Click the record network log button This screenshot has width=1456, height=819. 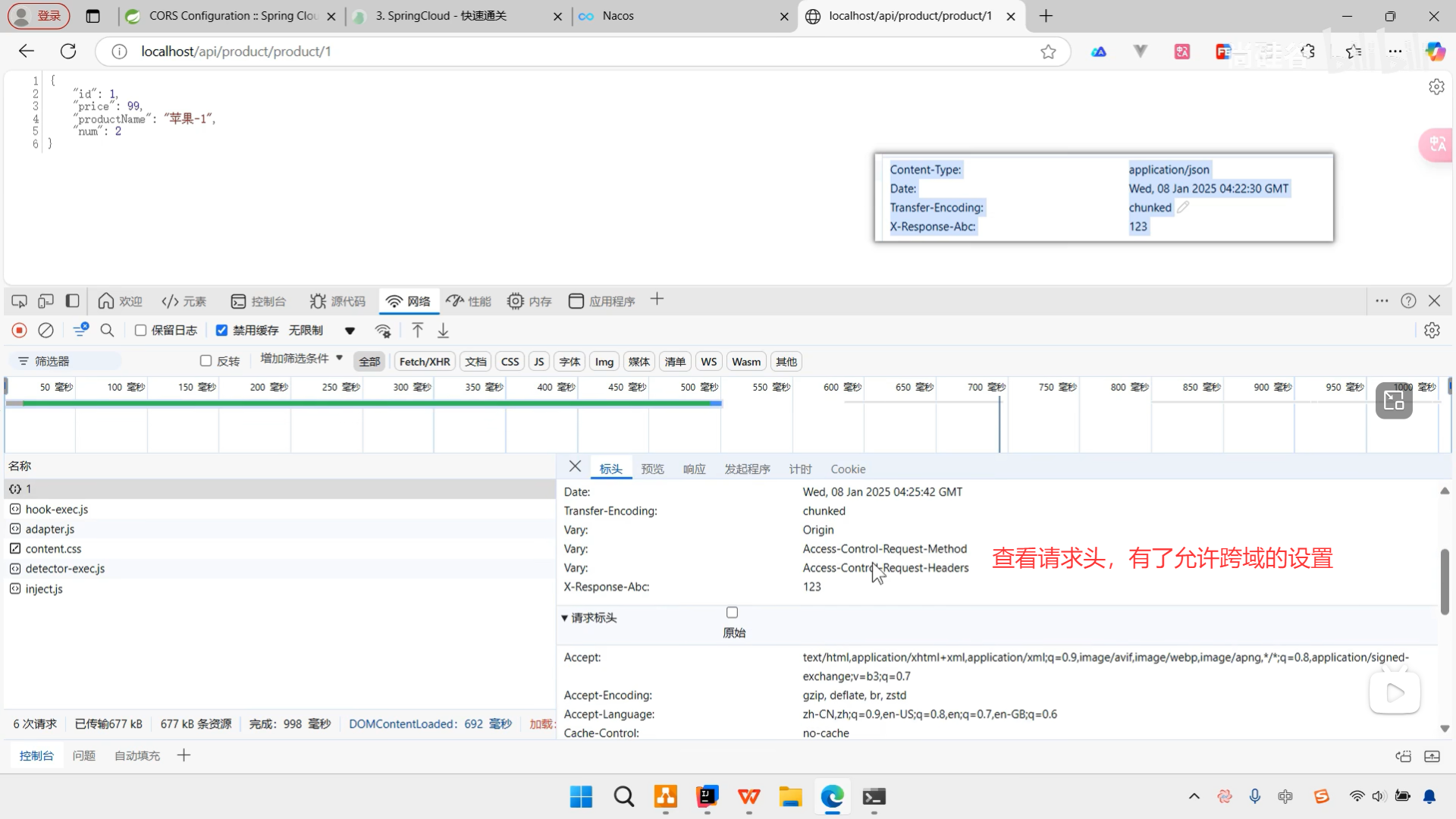[20, 331]
